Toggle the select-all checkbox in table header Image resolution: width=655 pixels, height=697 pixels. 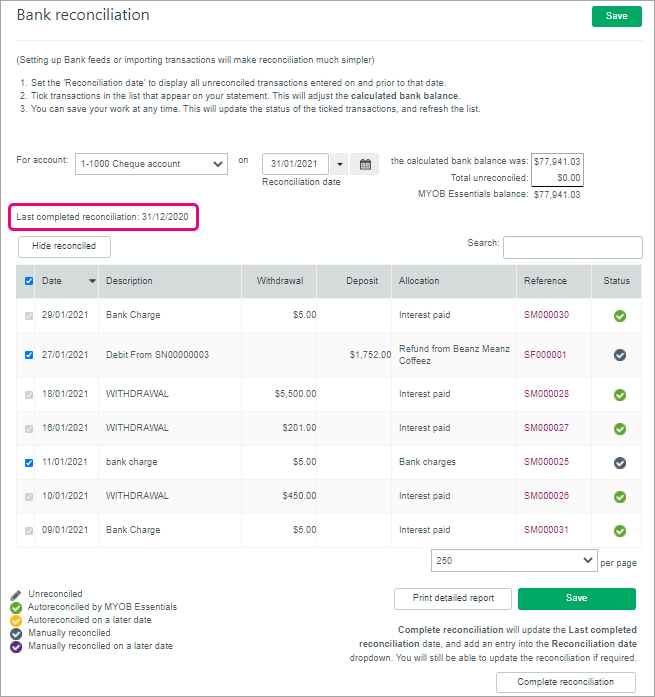pyautogui.click(x=28, y=281)
